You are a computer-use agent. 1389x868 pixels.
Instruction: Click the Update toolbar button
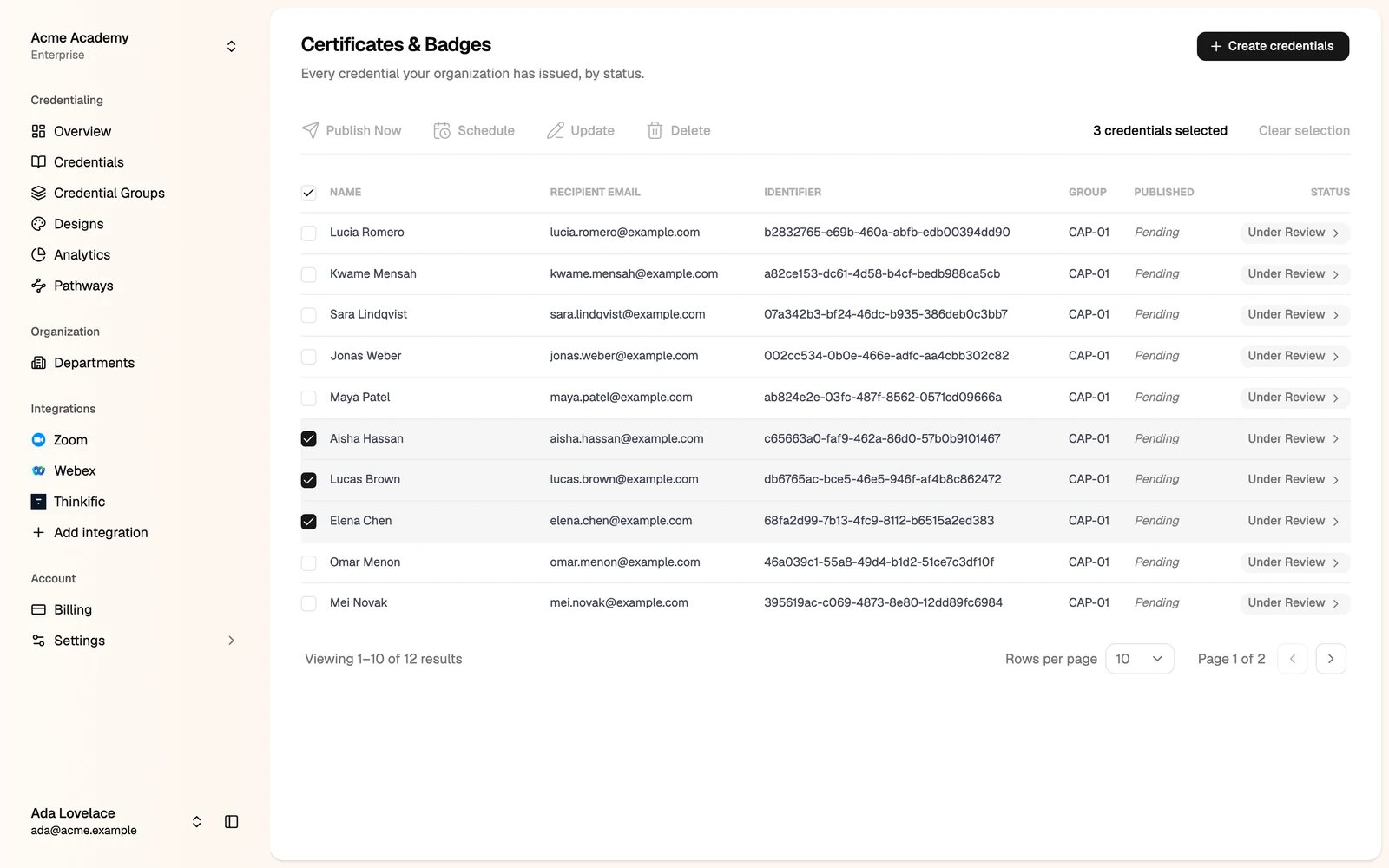click(581, 130)
